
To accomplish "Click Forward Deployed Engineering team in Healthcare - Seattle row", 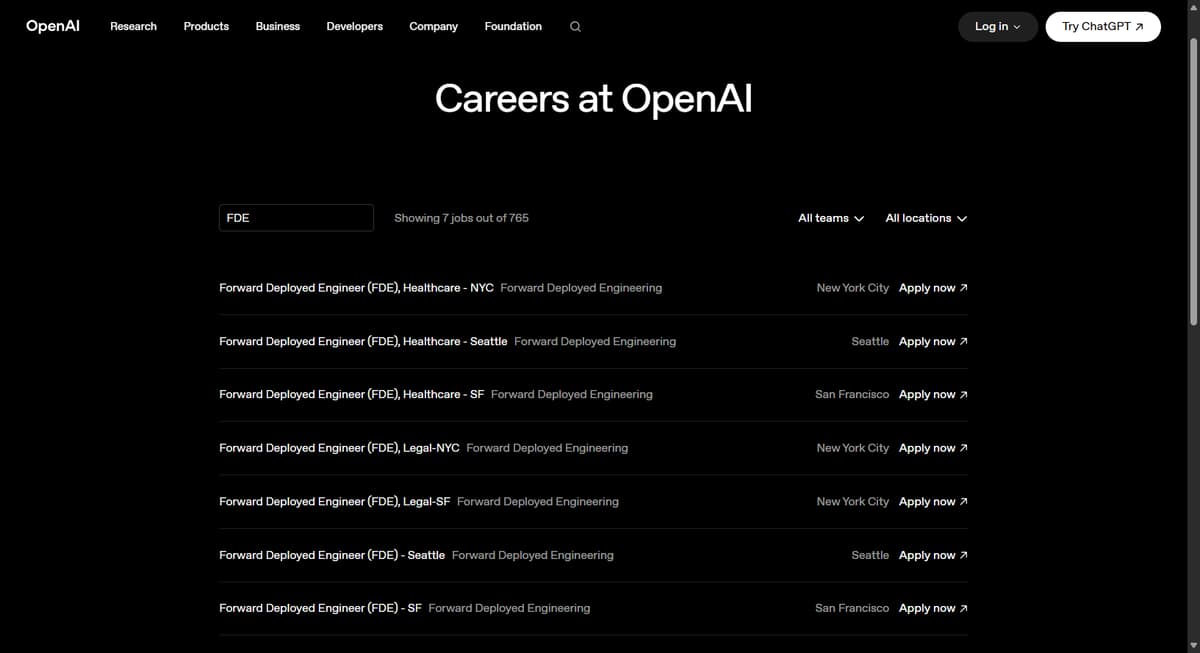I will (595, 341).
